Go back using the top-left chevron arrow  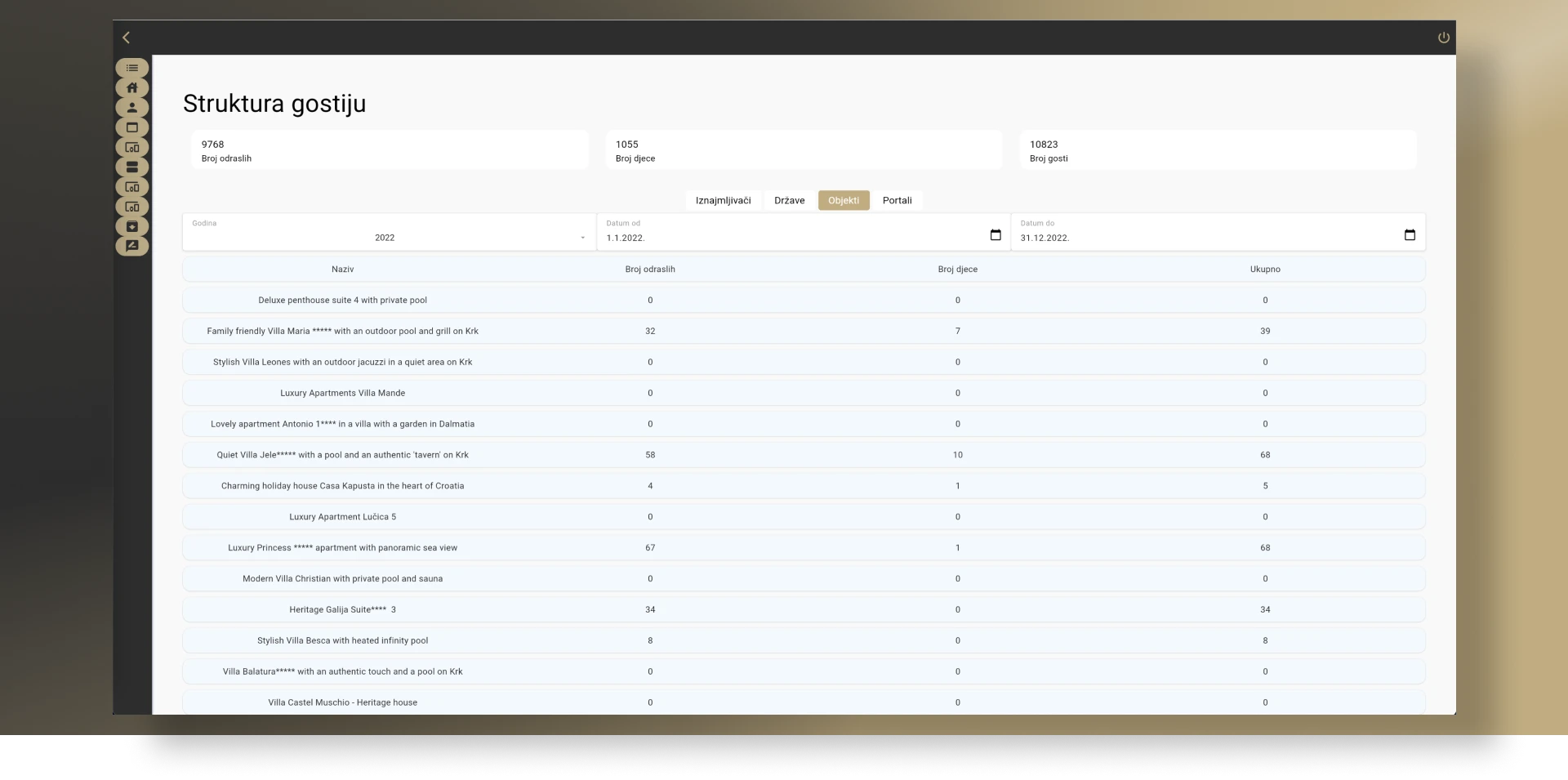[126, 38]
